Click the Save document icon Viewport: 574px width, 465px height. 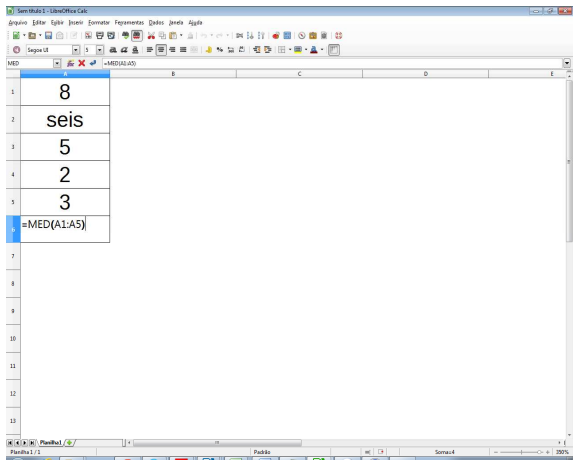tap(48, 36)
